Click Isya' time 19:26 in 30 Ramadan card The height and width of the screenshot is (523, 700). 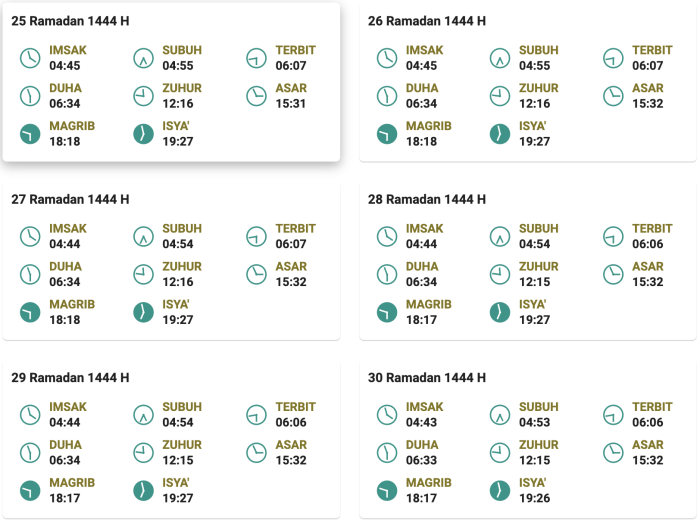tap(534, 498)
